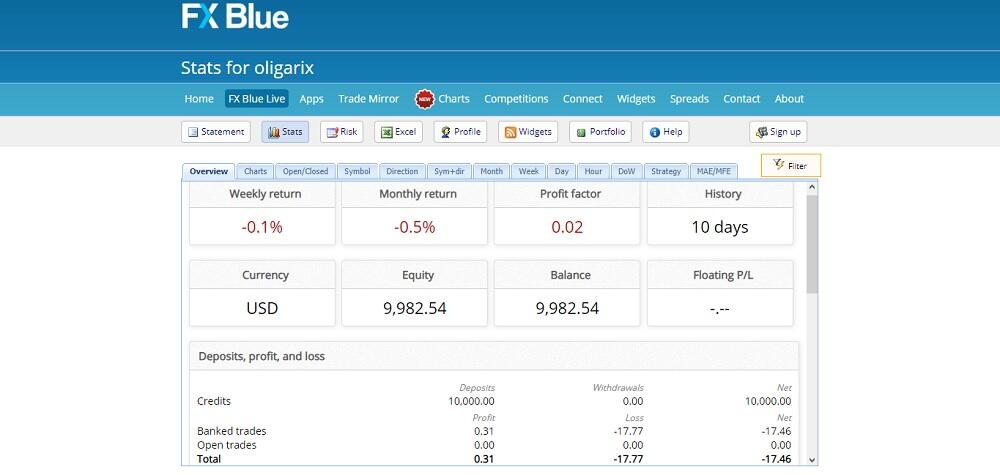Select the MAE/MFE tab
The width and height of the screenshot is (1000, 475).
click(x=711, y=172)
